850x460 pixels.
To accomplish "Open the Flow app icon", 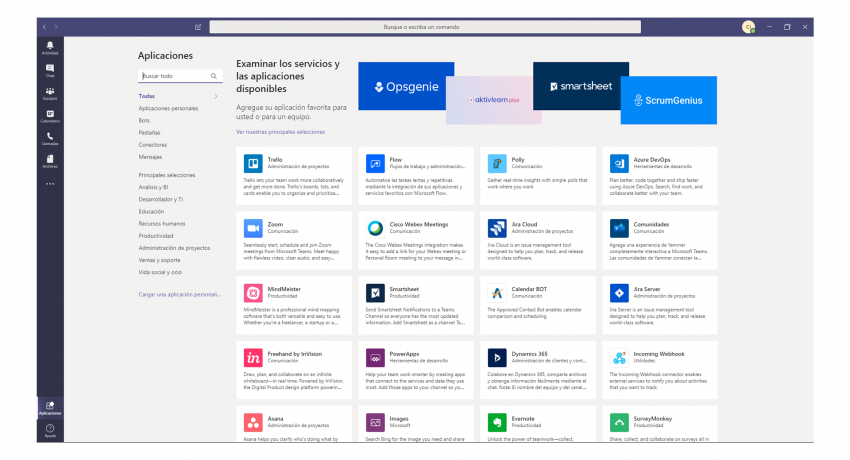I will click(x=375, y=163).
